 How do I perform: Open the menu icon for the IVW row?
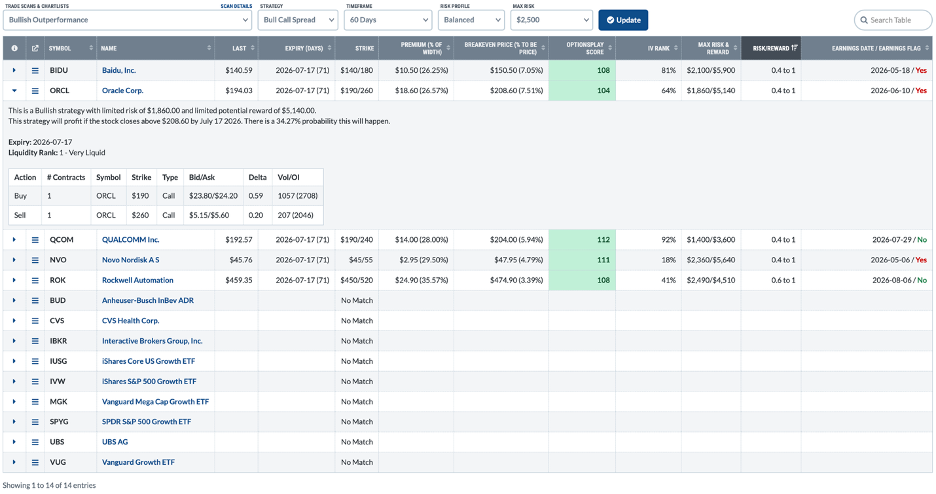35,381
